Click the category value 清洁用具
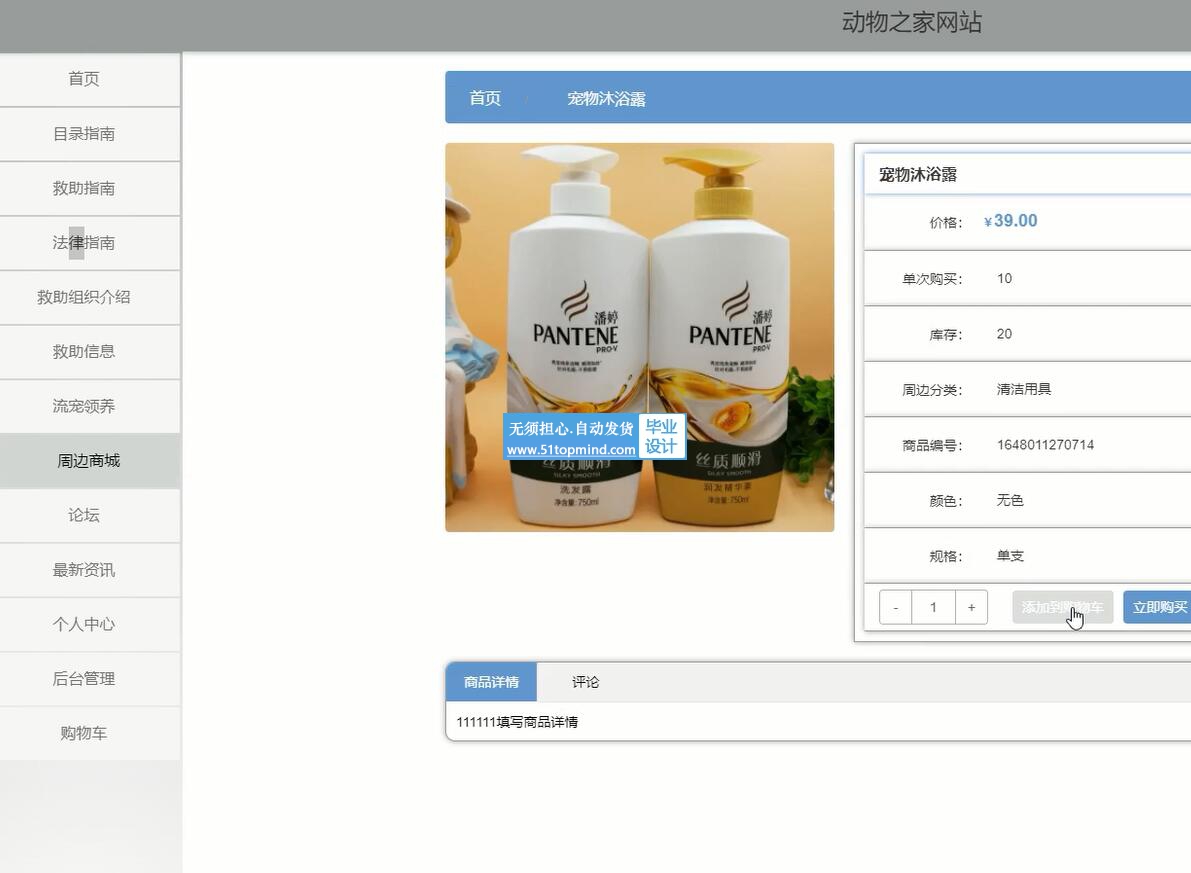 point(1024,389)
